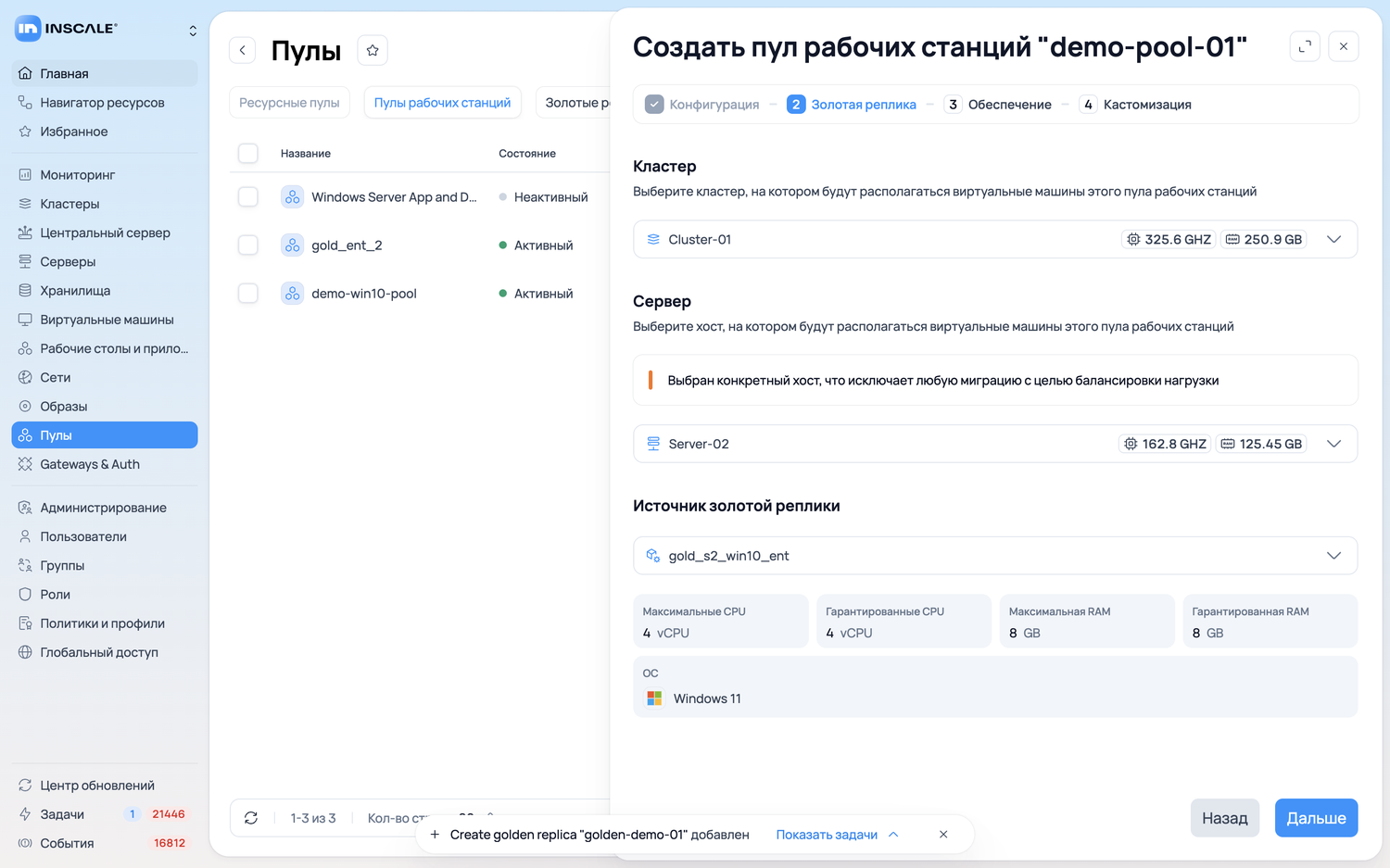Go to Кластеры in sidebar
Viewport: 1390px width, 868px height.
coord(105,204)
